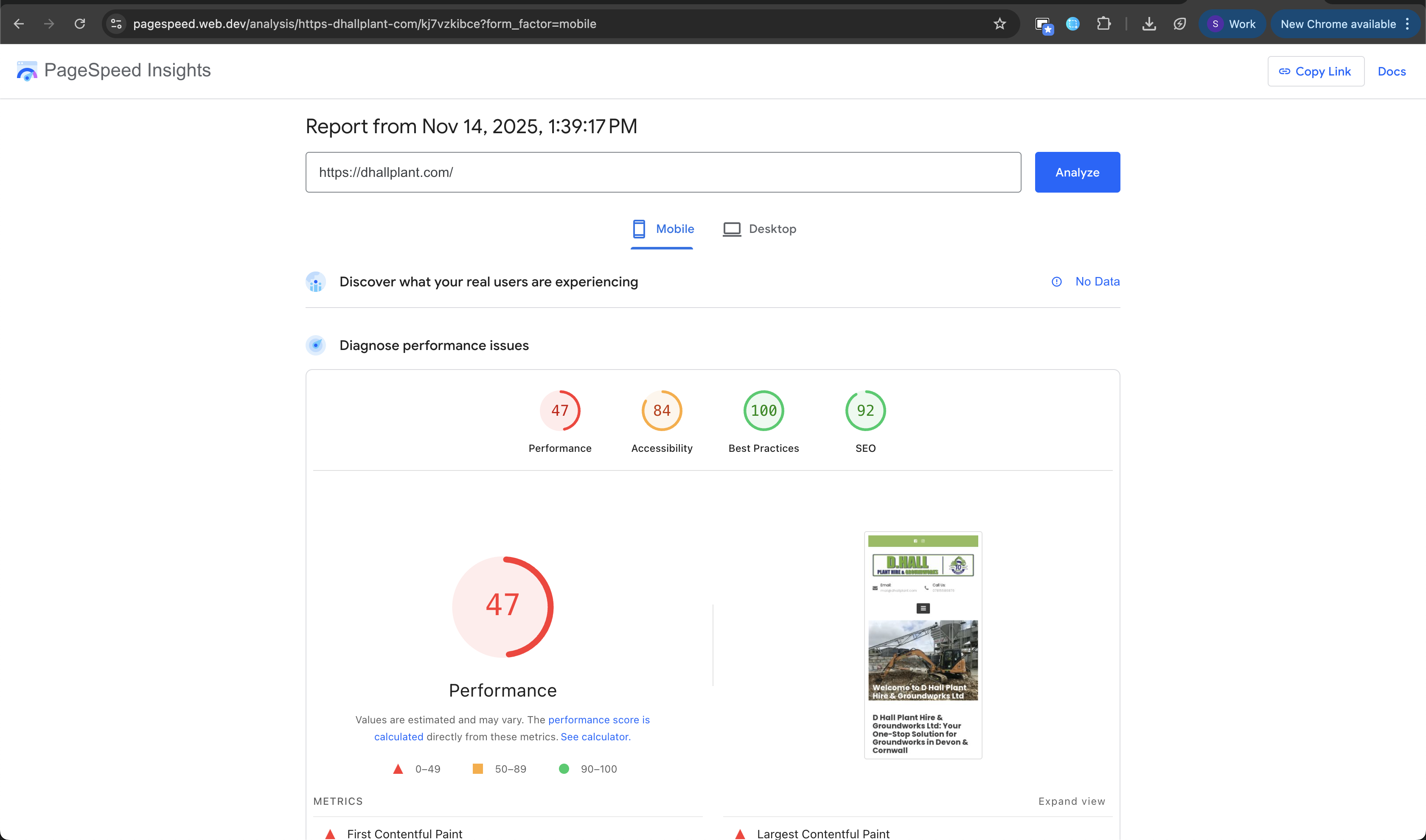Click the real-user experience icon near Discover heading

[x=315, y=281]
